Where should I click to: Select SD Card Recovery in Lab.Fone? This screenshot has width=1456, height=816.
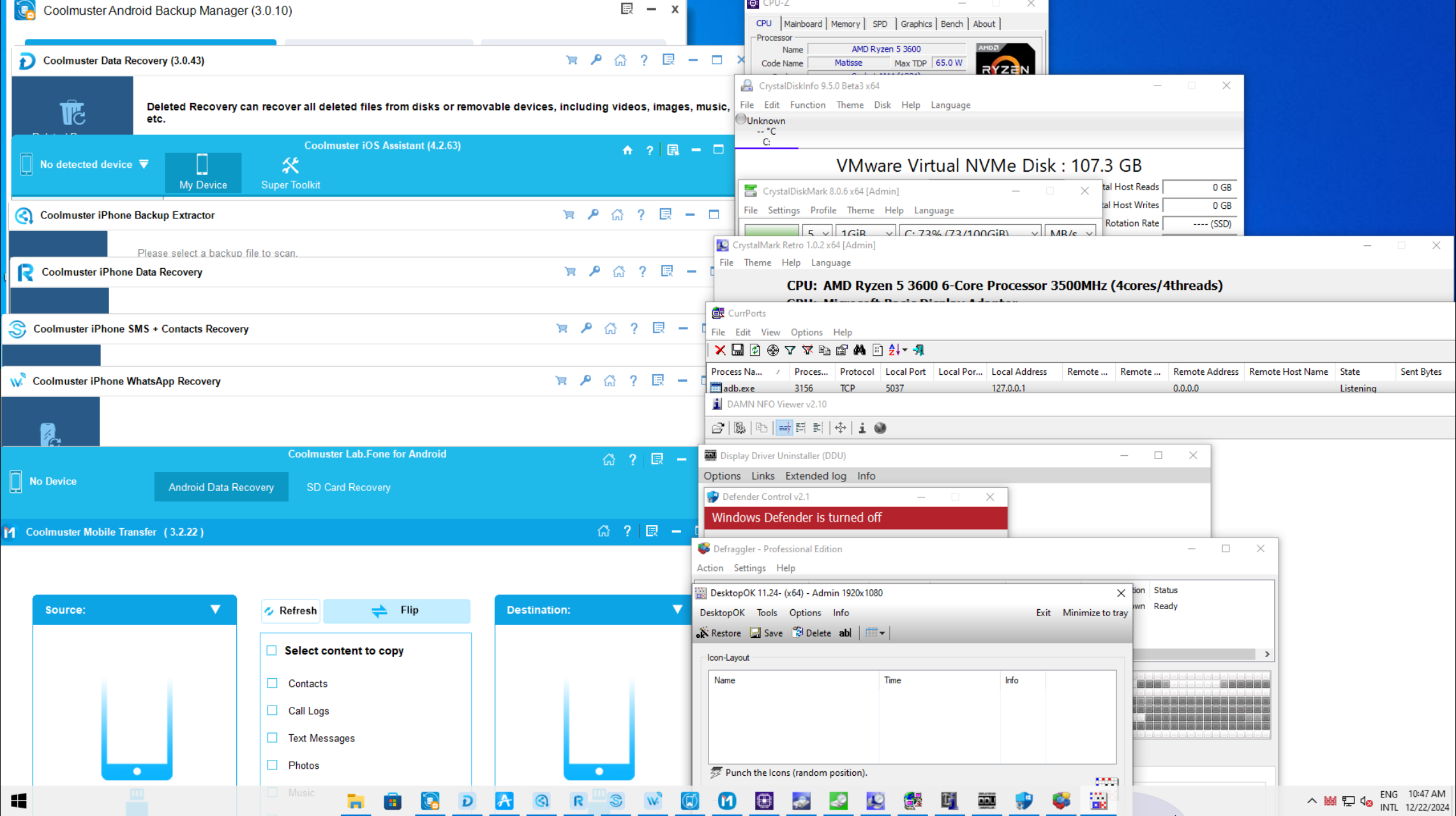click(x=349, y=487)
